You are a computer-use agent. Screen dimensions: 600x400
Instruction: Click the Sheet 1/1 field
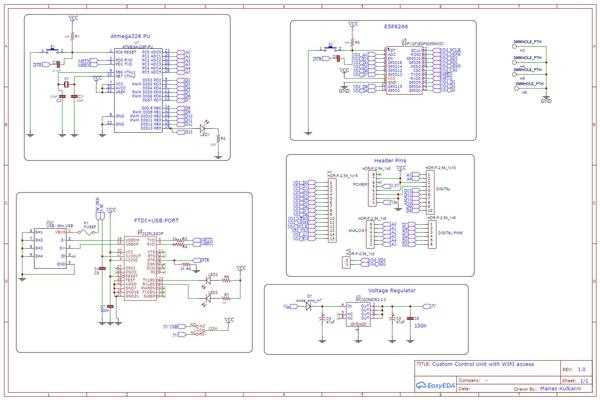(x=576, y=381)
